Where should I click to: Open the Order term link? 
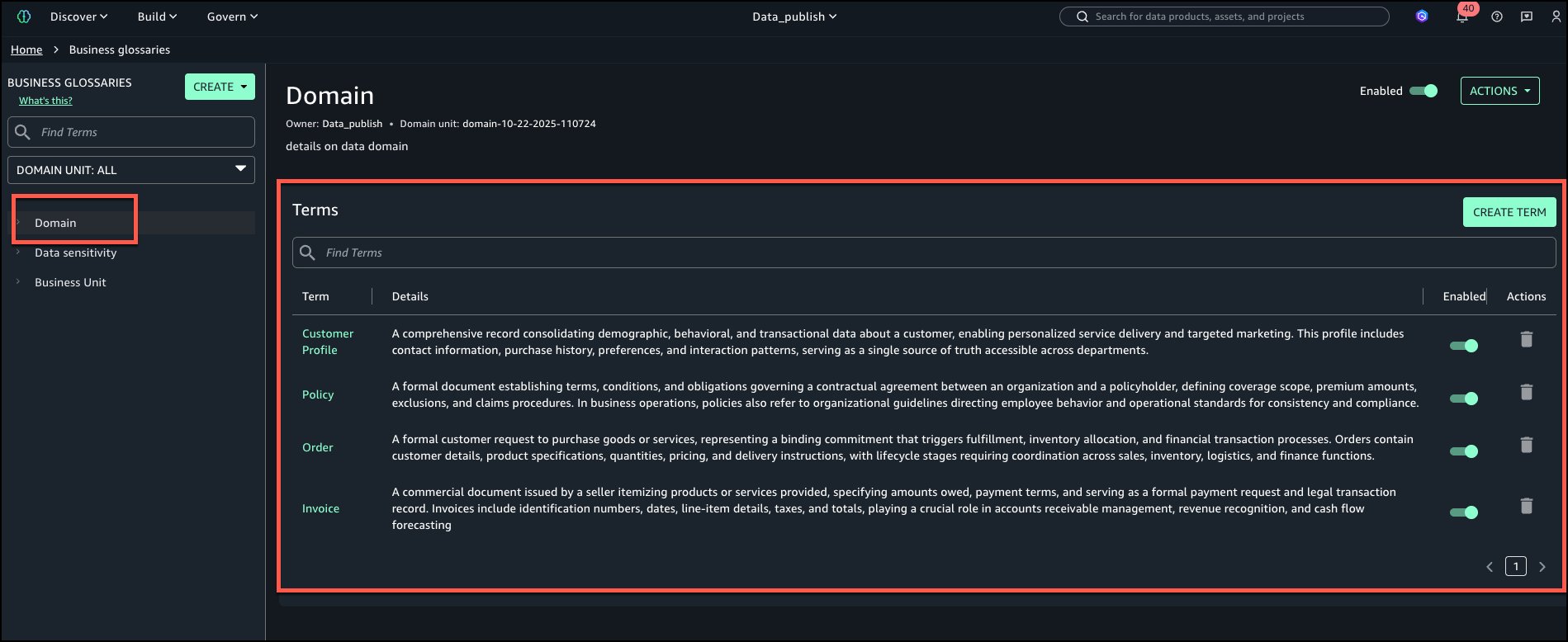click(x=318, y=447)
